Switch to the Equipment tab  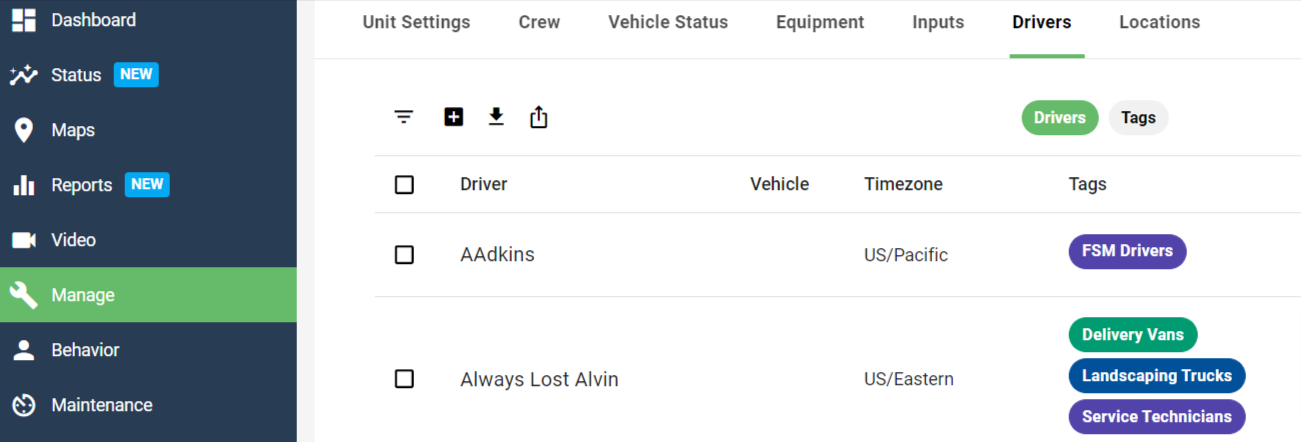pyautogui.click(x=820, y=22)
